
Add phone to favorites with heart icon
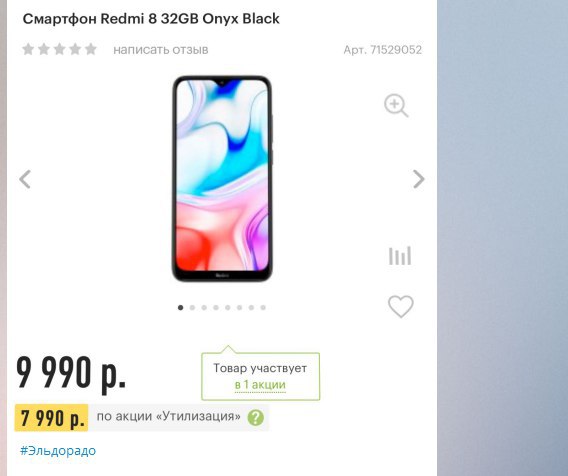(401, 306)
